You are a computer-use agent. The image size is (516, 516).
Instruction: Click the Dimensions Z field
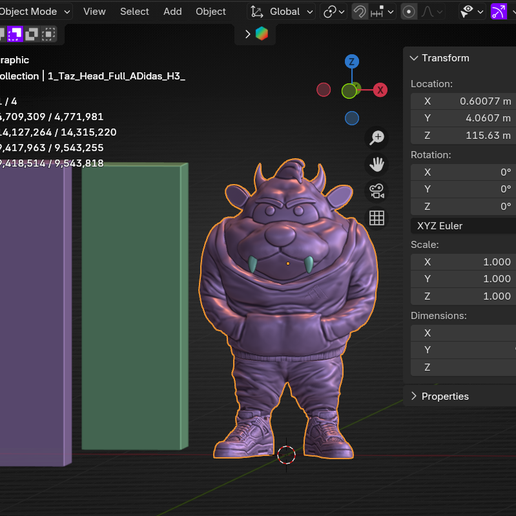tap(463, 367)
